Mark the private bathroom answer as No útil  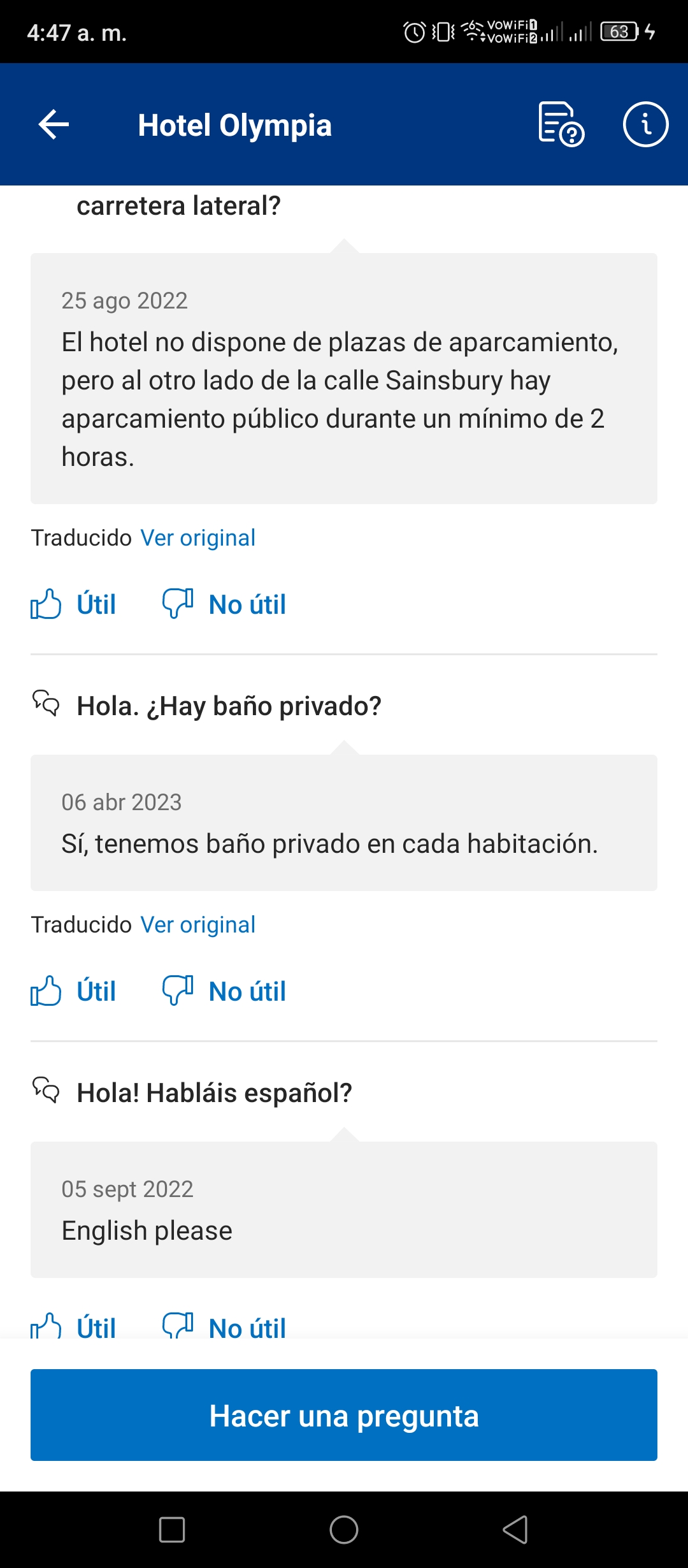[x=247, y=991]
